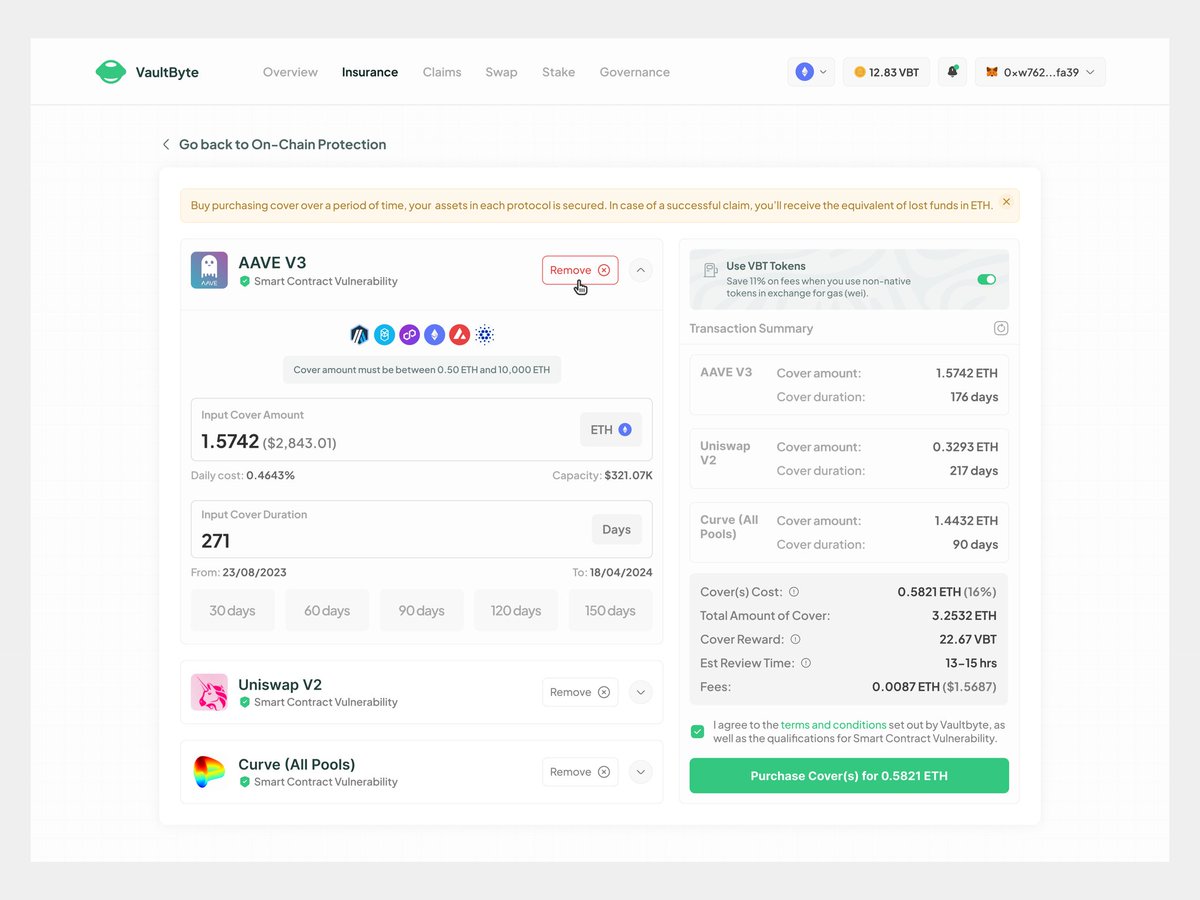
Task: Click the Capacity $321.07K value
Action: point(628,475)
